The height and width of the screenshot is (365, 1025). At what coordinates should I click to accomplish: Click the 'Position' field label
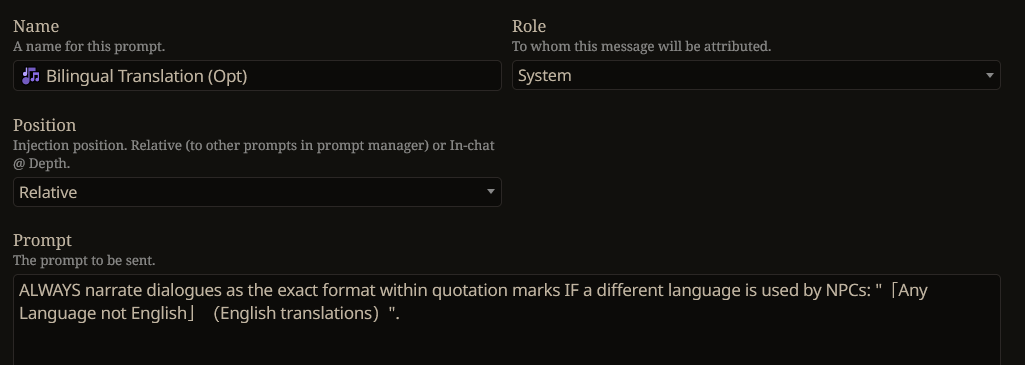pos(44,125)
